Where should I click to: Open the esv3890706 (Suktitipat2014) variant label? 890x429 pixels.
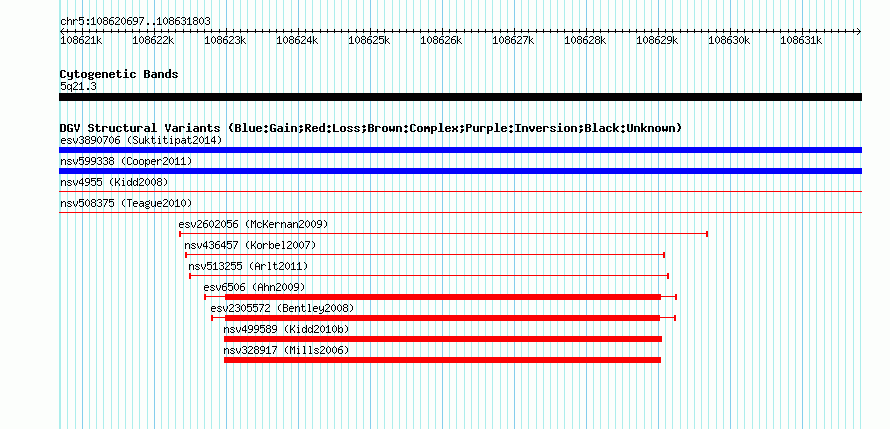pyautogui.click(x=141, y=140)
